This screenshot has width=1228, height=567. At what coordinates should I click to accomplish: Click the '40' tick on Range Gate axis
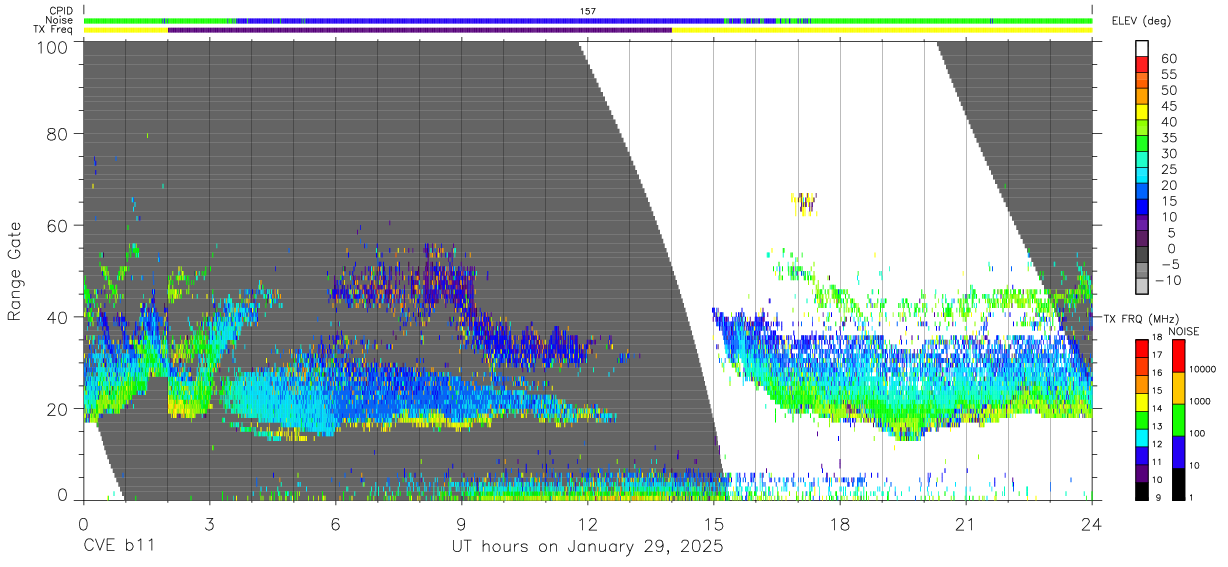click(57, 317)
